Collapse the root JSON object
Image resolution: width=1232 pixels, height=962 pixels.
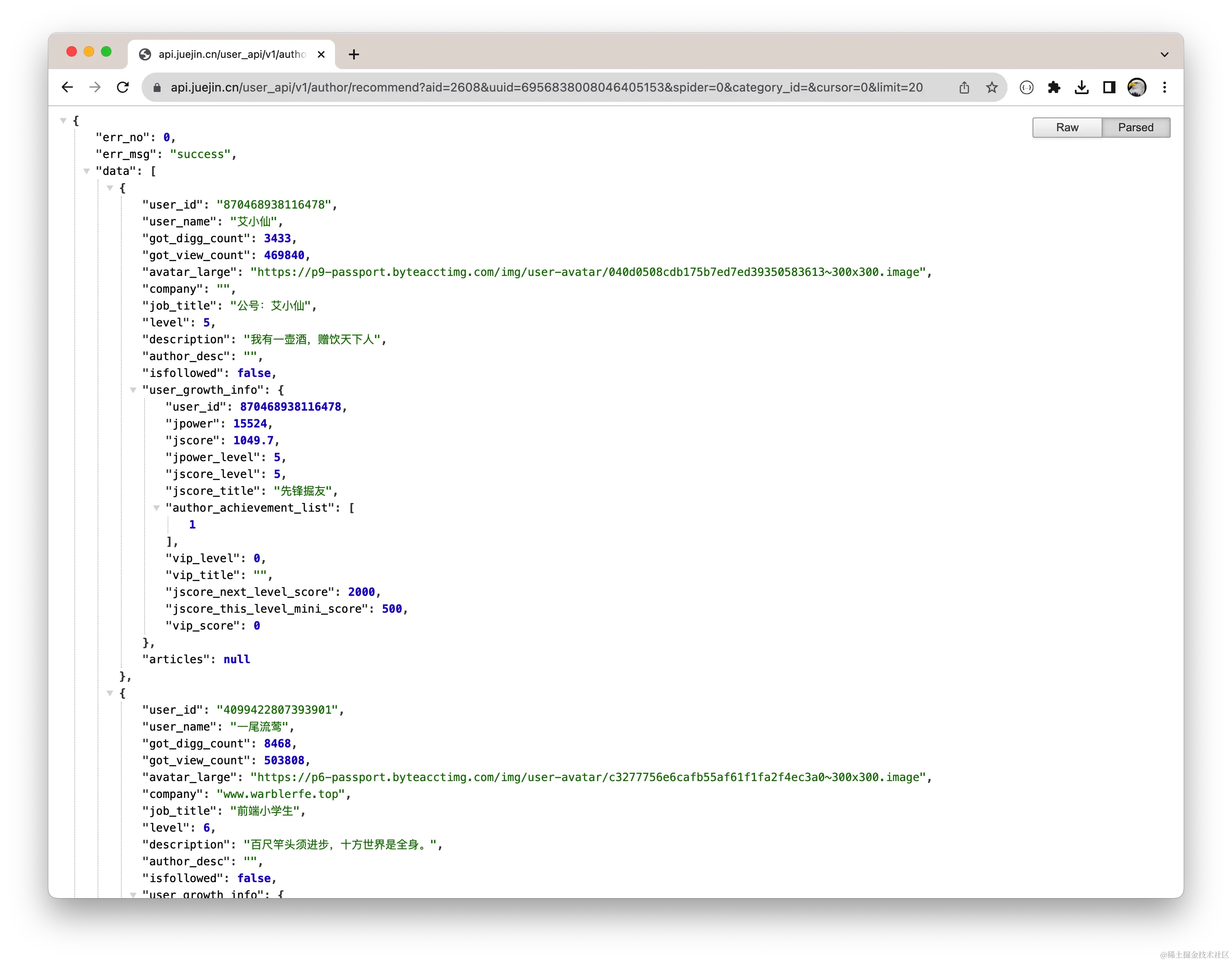pyautogui.click(x=63, y=121)
